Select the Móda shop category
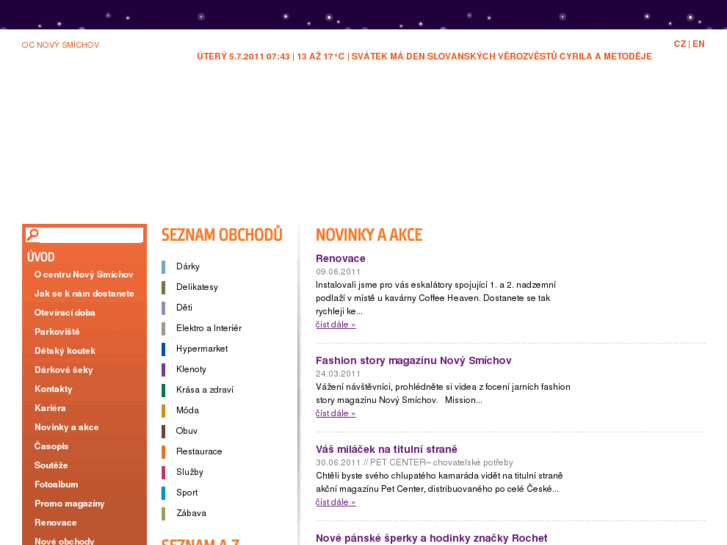Screen dimensions: 727x545 187,410
